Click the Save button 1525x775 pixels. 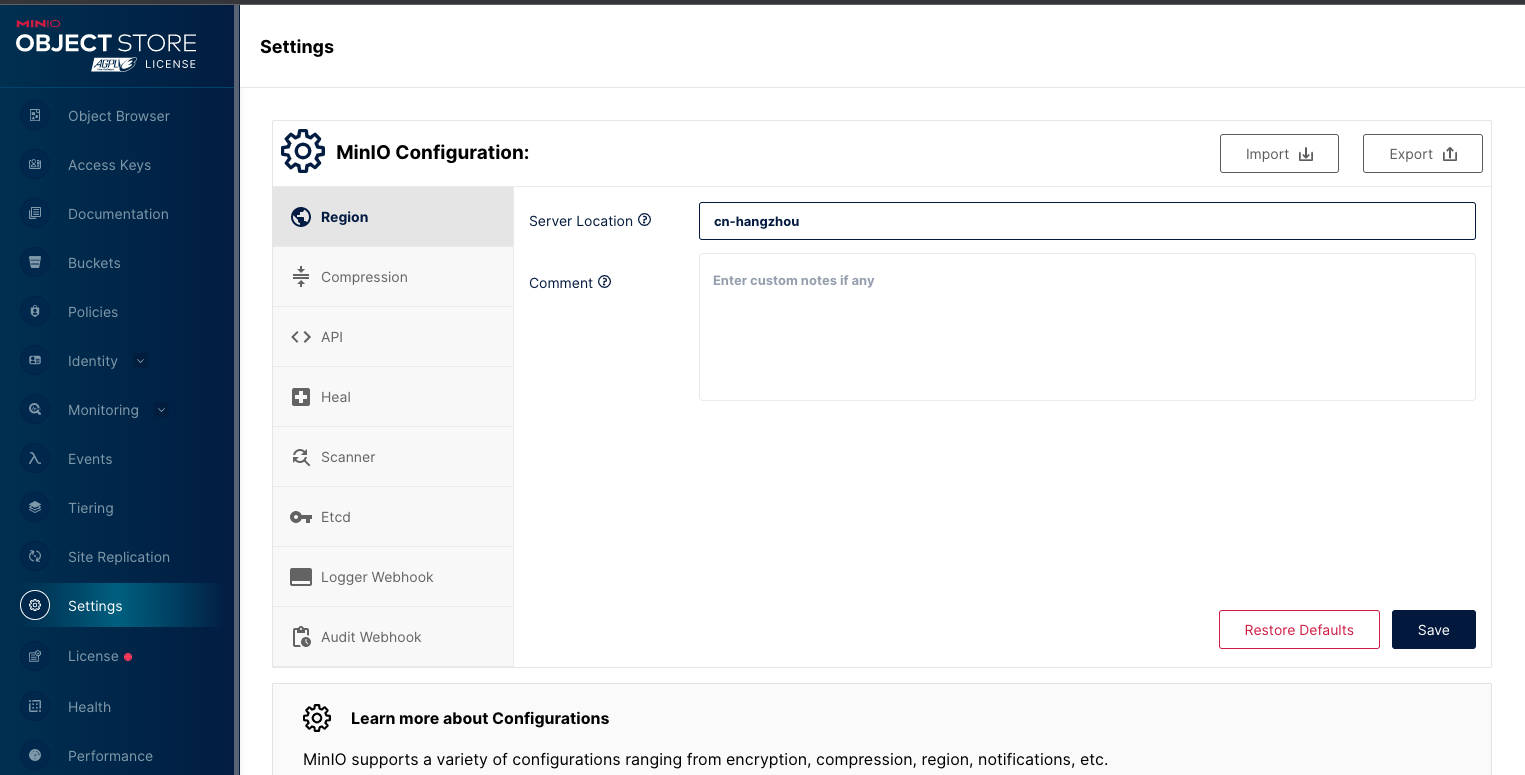tap(1433, 630)
